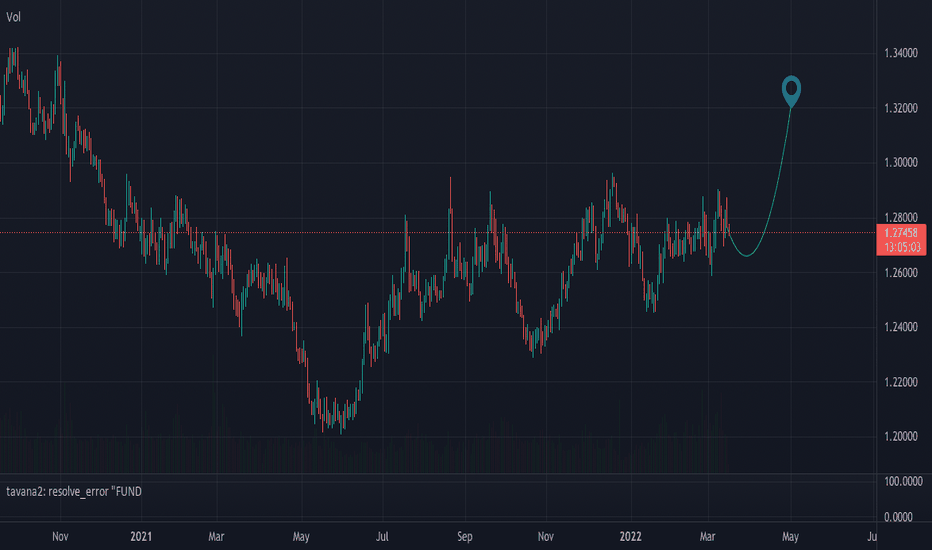Click the Jul time axis label
The width and height of the screenshot is (932, 550).
click(x=382, y=536)
